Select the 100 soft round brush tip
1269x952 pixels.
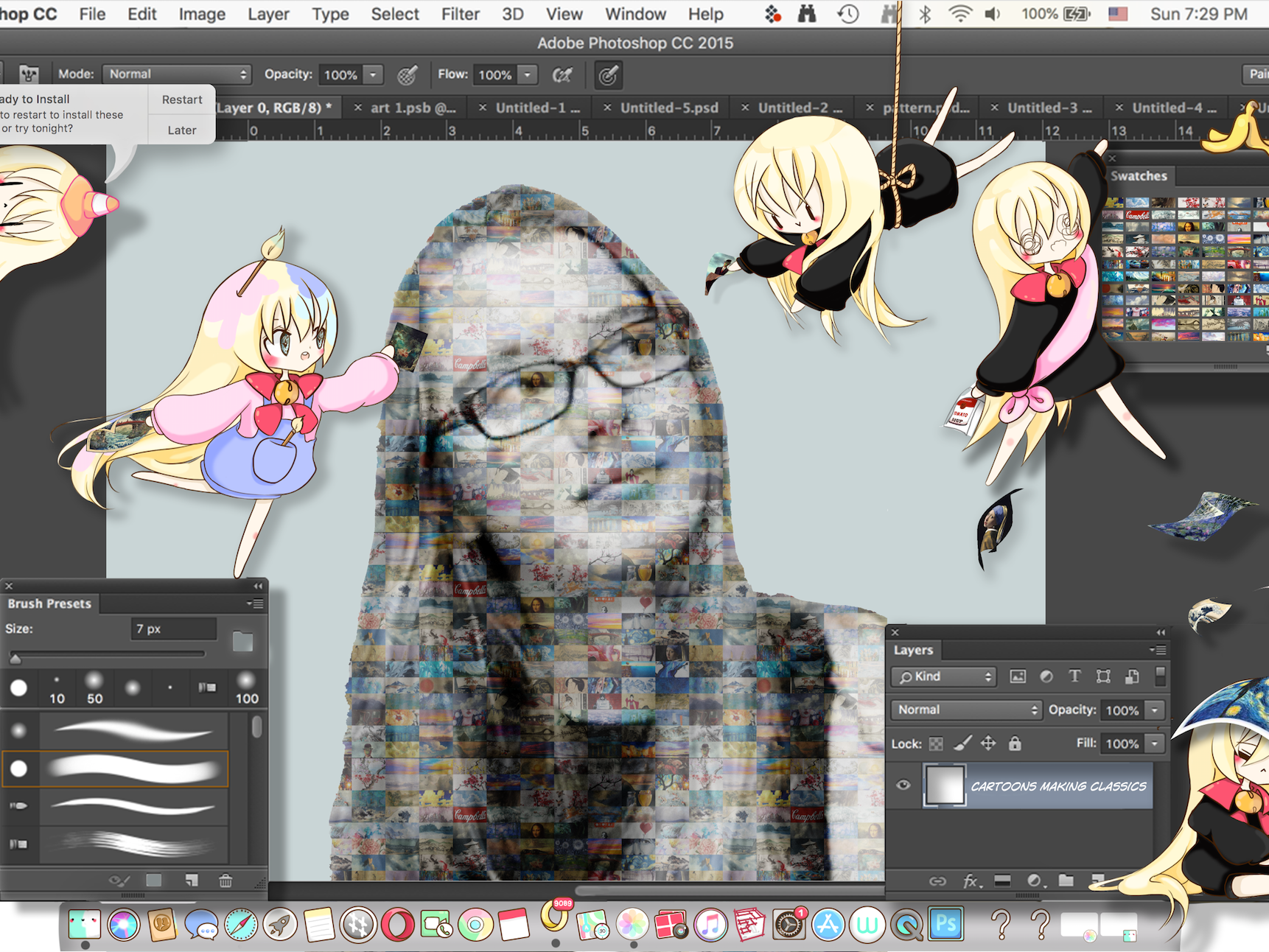tap(246, 687)
